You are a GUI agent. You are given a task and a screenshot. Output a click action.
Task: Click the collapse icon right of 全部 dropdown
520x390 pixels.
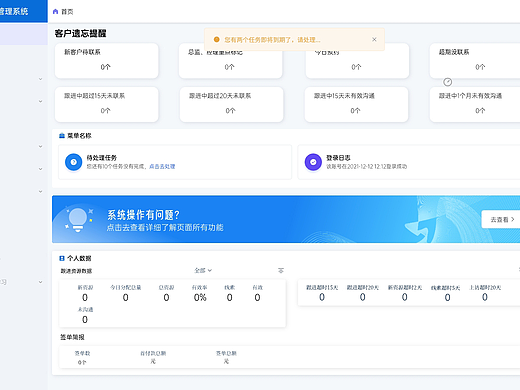pyautogui.click(x=281, y=270)
